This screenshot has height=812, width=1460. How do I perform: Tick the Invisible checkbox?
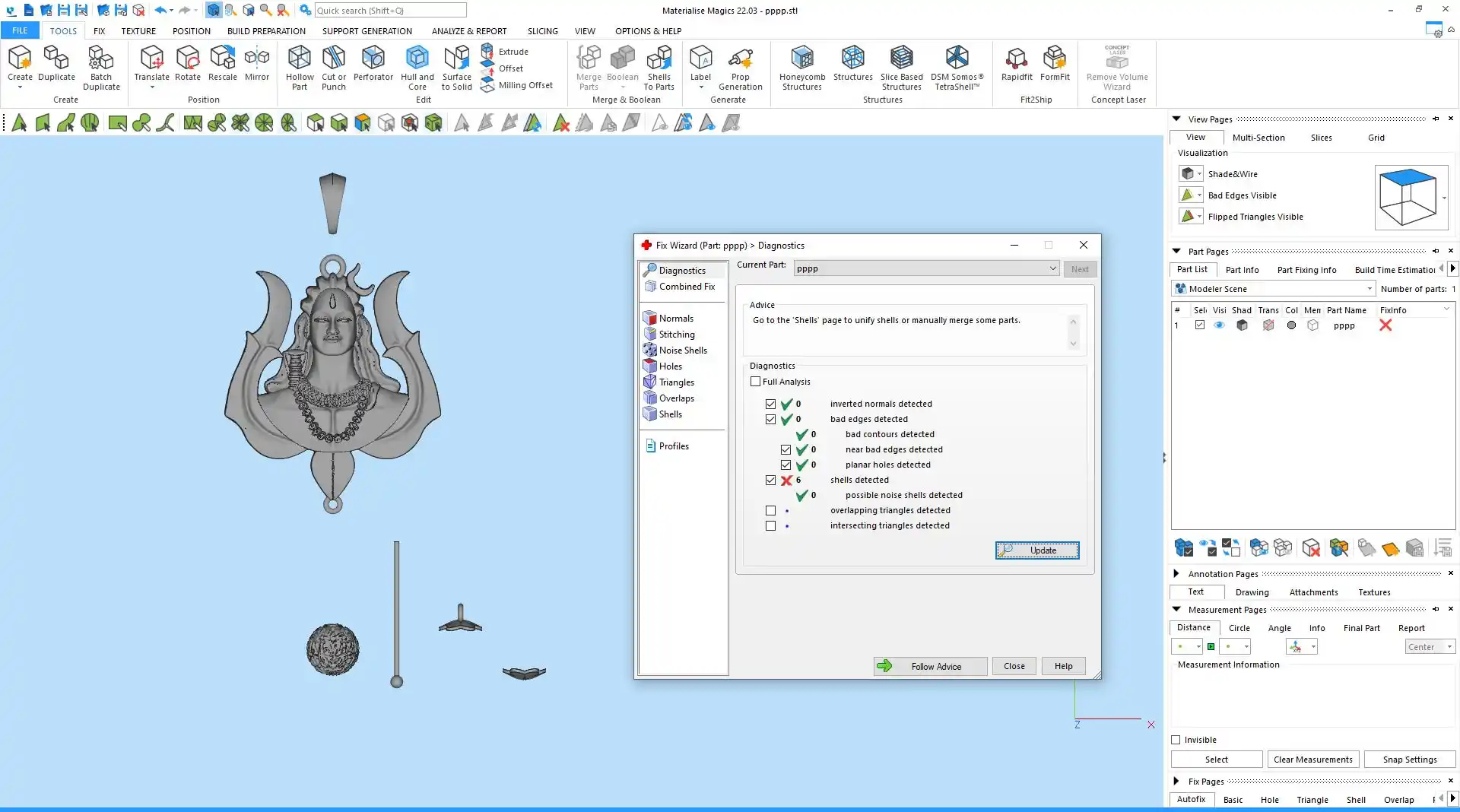[x=1176, y=740]
